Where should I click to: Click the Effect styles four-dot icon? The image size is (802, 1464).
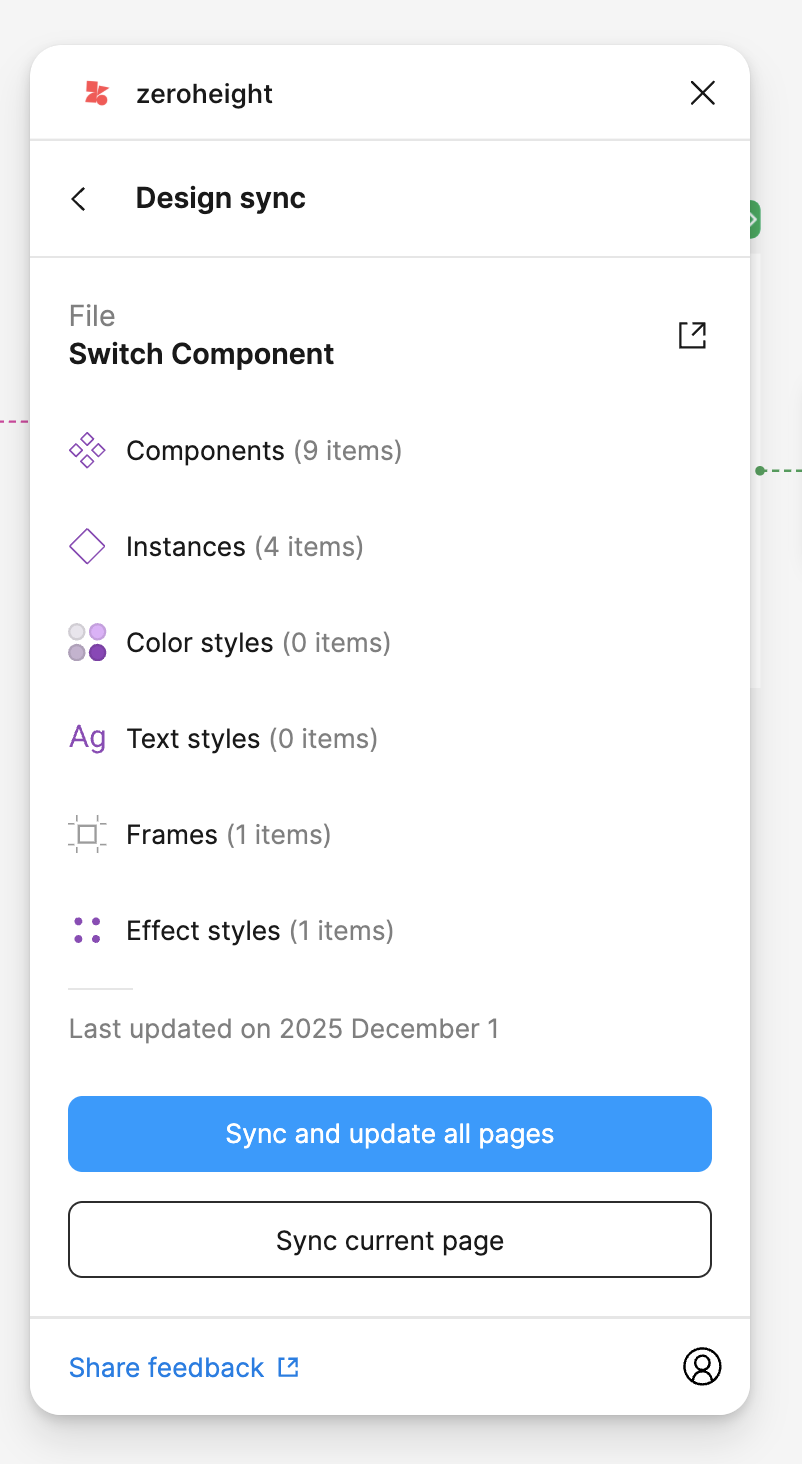tap(87, 931)
